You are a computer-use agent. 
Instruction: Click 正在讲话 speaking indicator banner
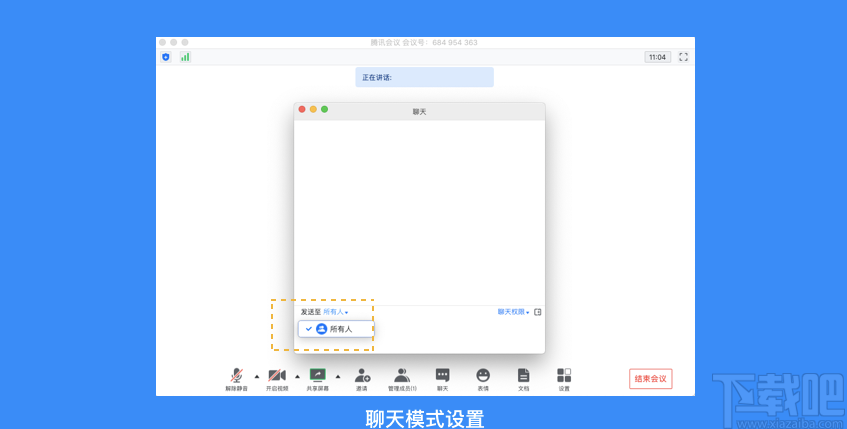tap(425, 77)
